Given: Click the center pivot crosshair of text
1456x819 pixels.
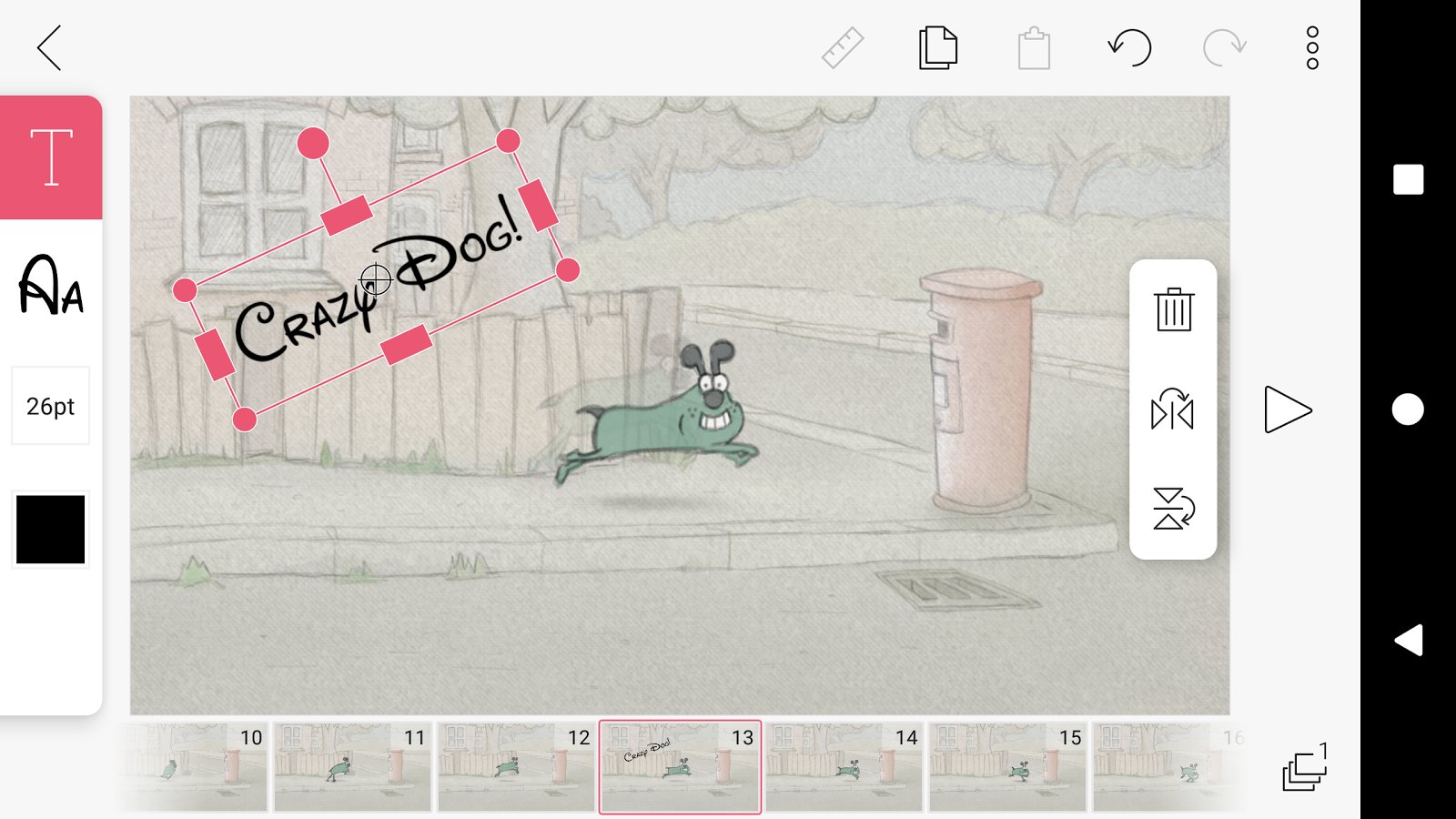Looking at the screenshot, I should (375, 280).
